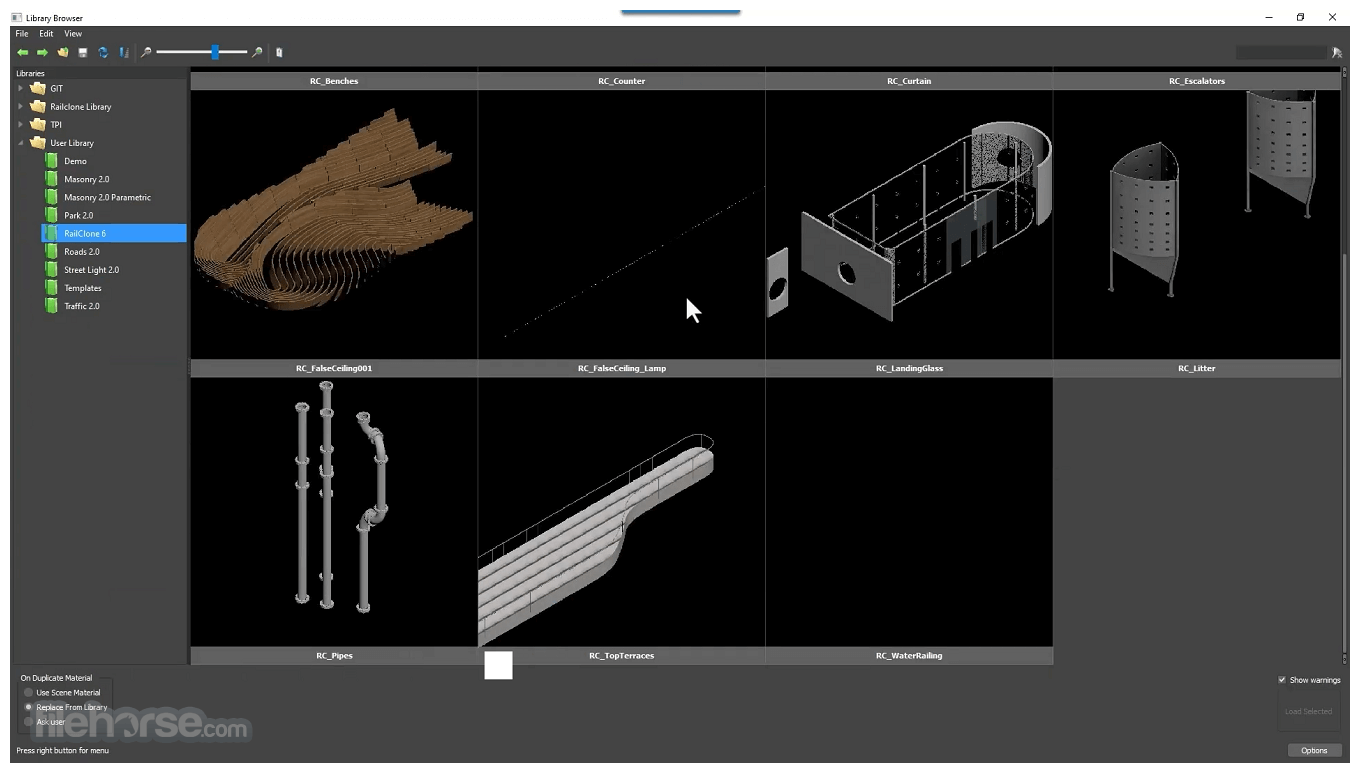Select the Replace From Library radio button
Viewport: 1360px width, 773px height.
pos(29,707)
